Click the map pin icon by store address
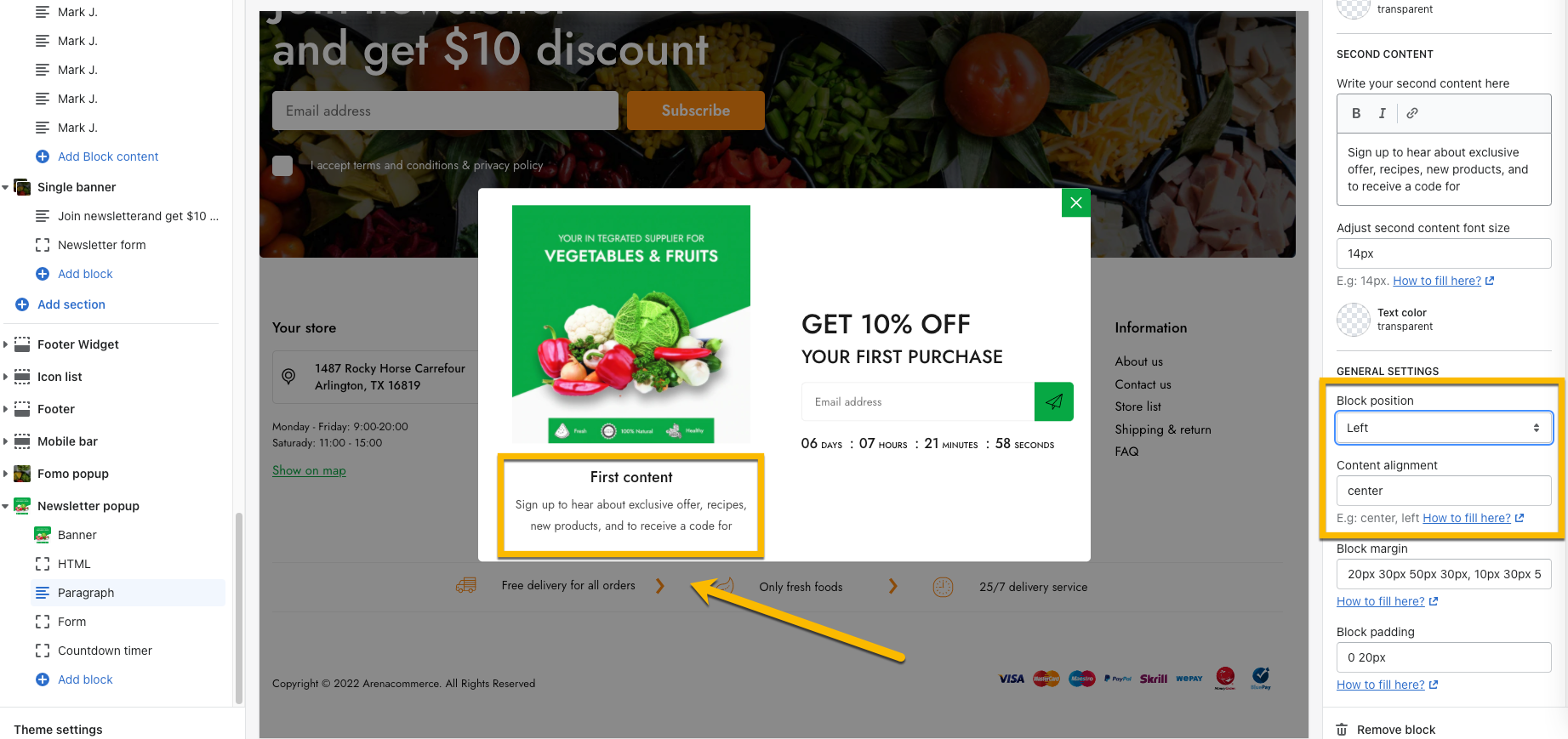 289,376
